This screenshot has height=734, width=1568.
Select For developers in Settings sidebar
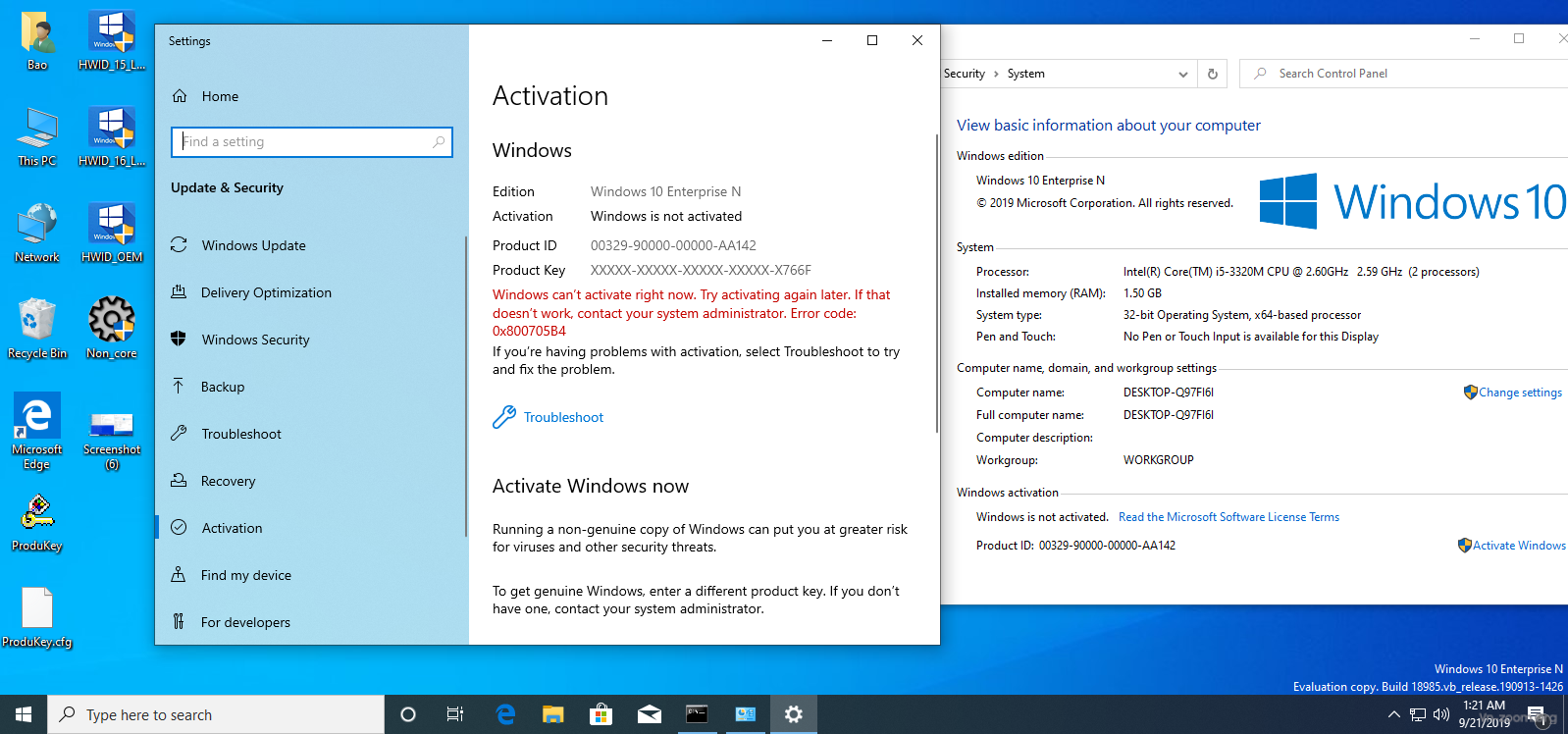310,622
